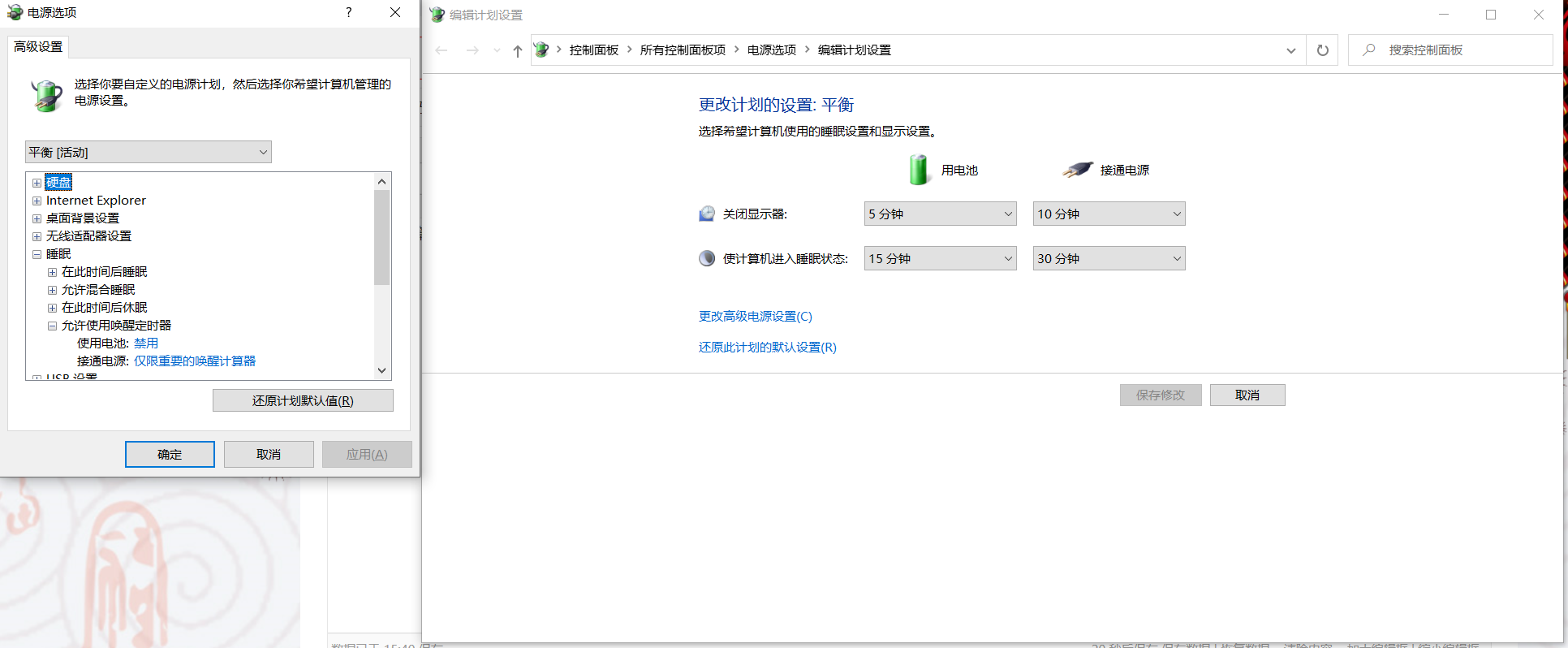The image size is (1568, 648).
Task: Maximize the 编辑计划设置 window
Action: point(1491,15)
